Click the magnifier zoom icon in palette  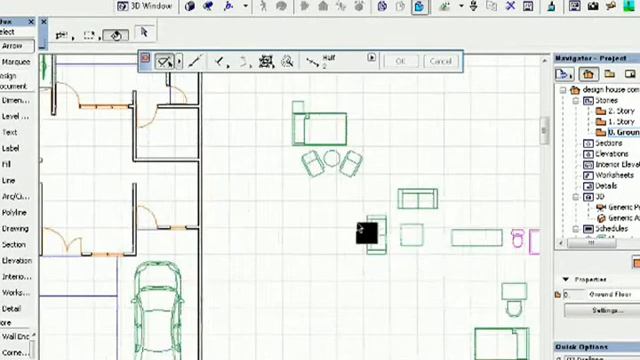(x=287, y=62)
